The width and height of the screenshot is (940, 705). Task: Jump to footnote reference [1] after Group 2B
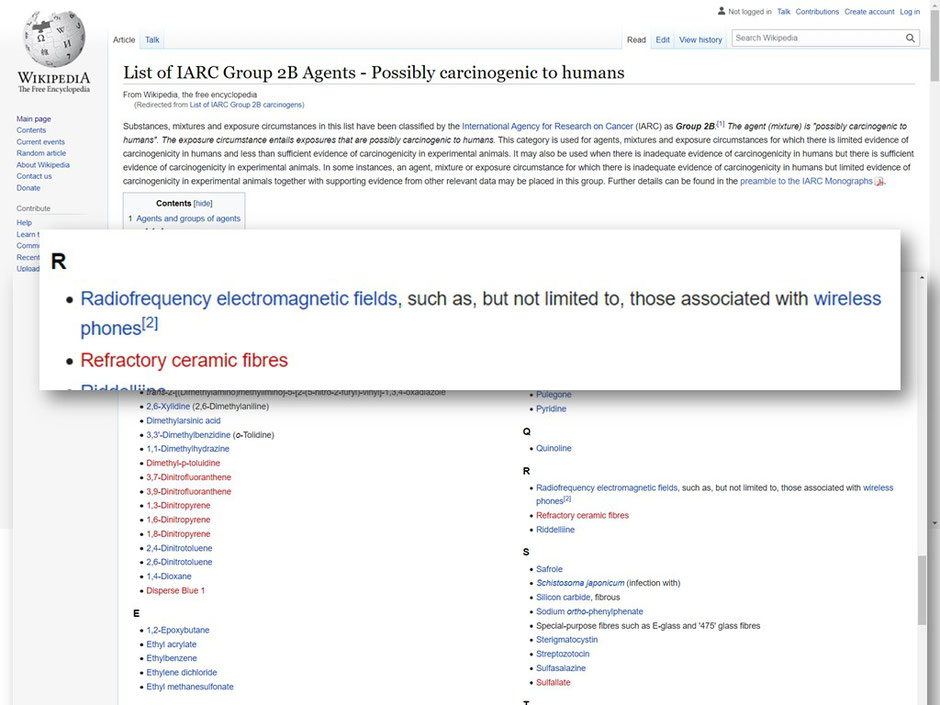point(721,125)
